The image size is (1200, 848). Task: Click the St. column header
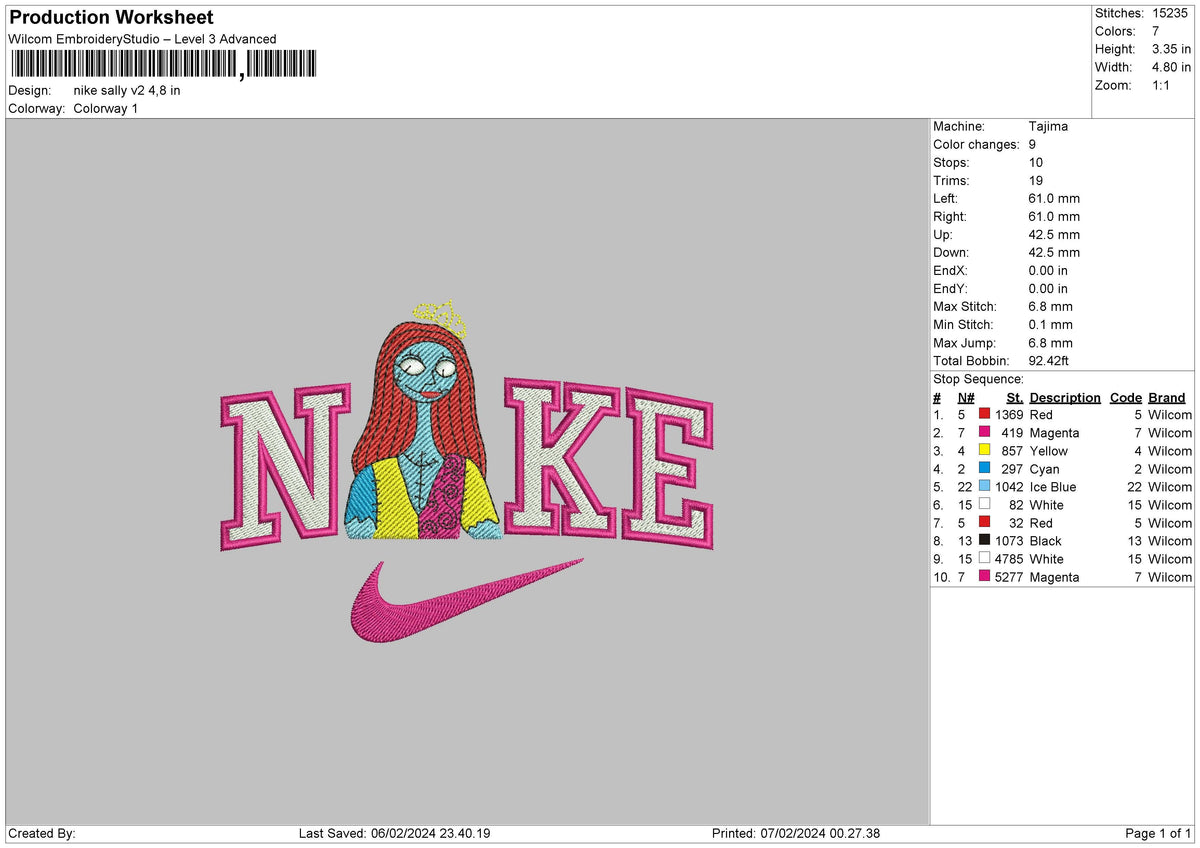click(x=1014, y=397)
